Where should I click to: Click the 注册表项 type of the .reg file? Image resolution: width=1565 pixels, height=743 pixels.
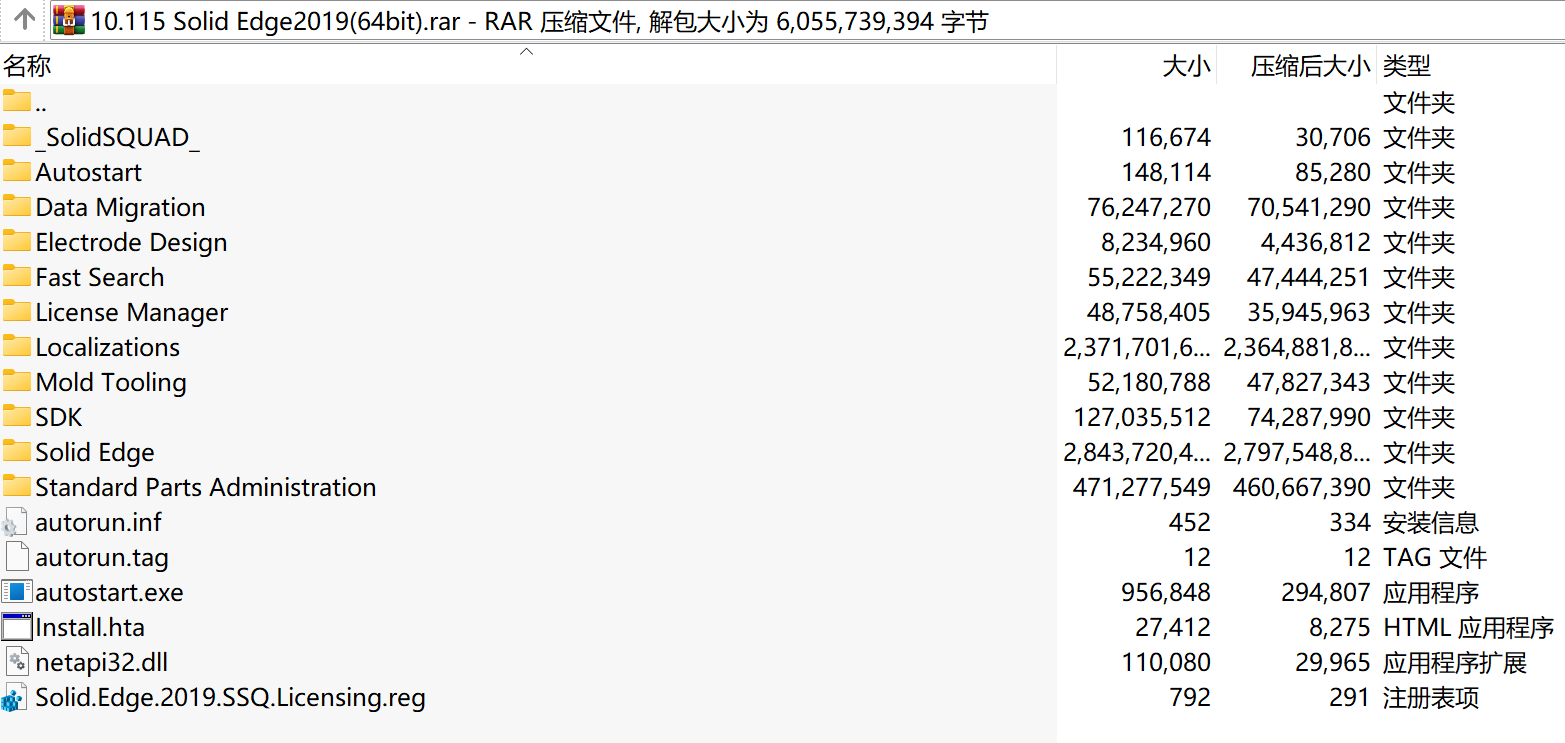click(1430, 697)
